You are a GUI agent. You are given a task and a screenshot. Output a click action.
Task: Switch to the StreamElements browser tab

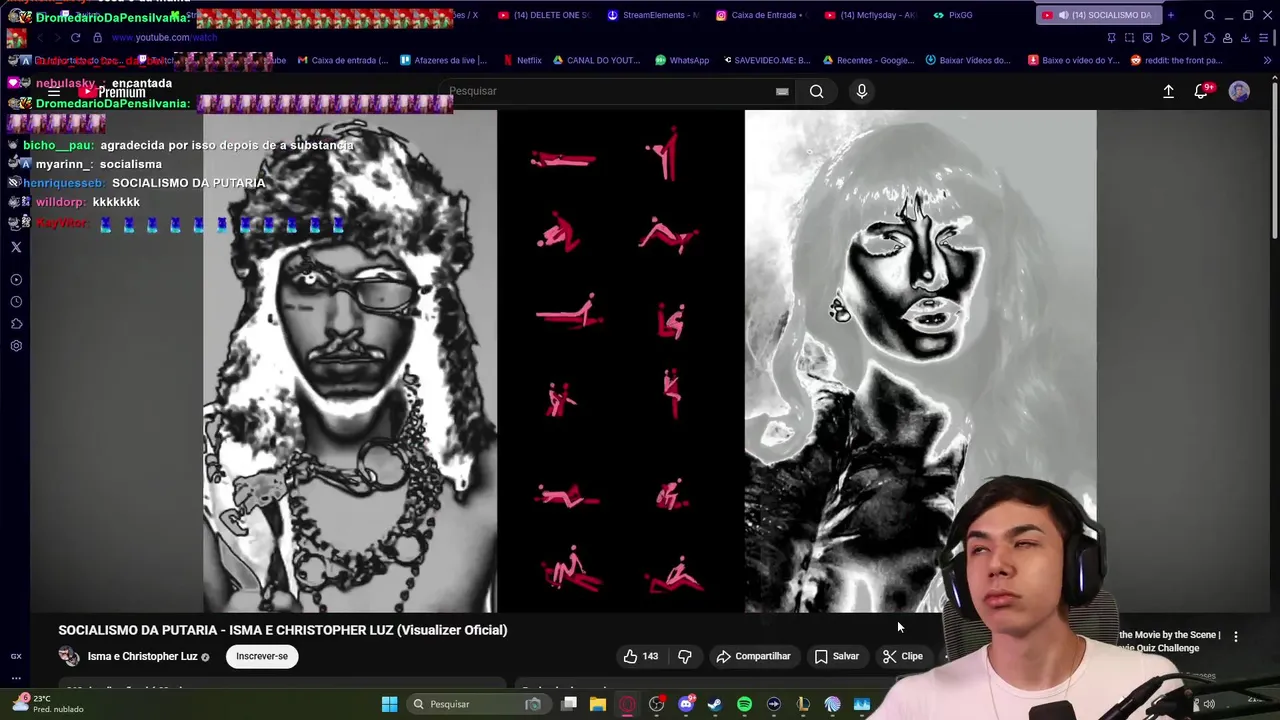653,15
